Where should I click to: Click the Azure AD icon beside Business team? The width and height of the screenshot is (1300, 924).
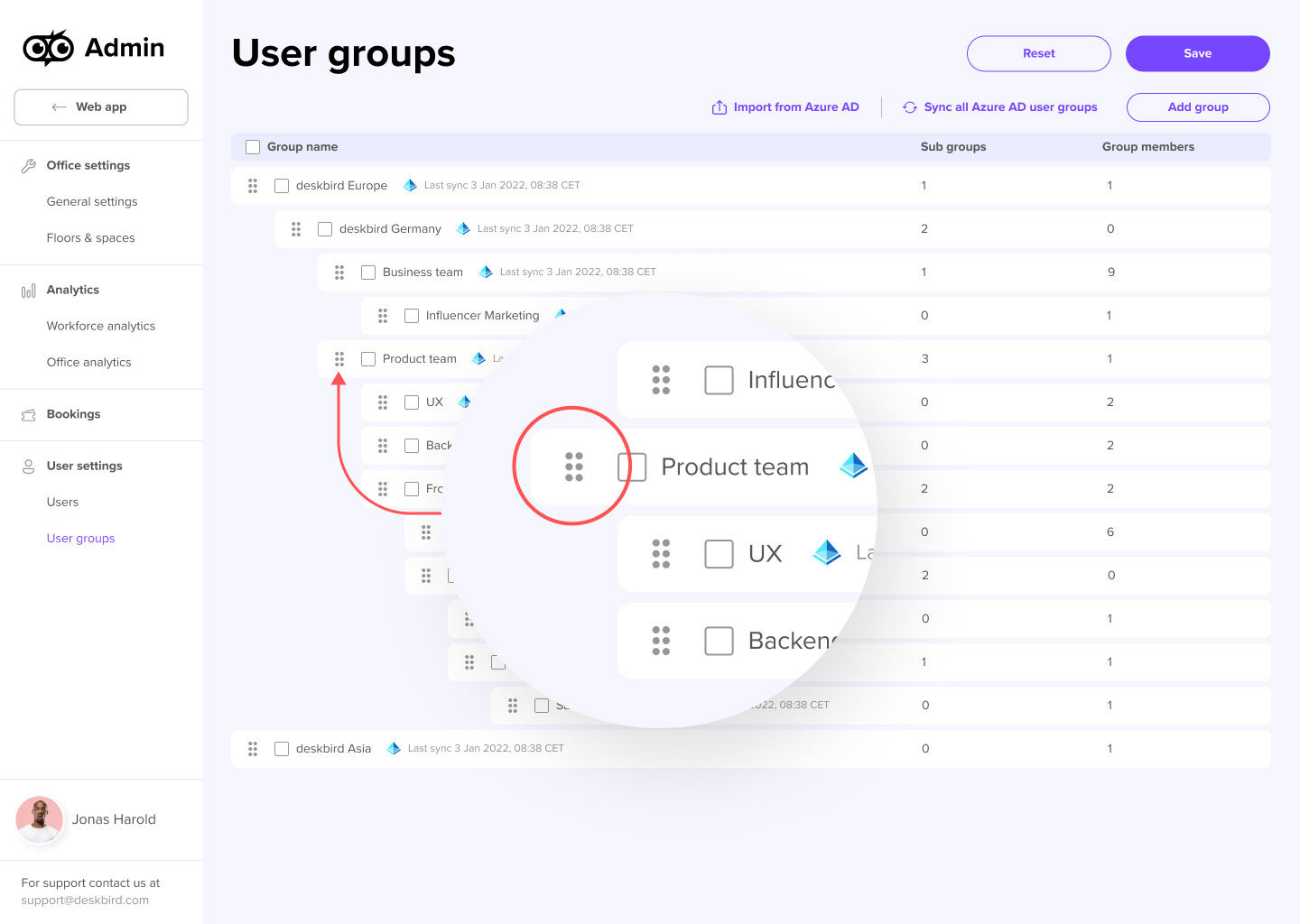pyautogui.click(x=485, y=272)
